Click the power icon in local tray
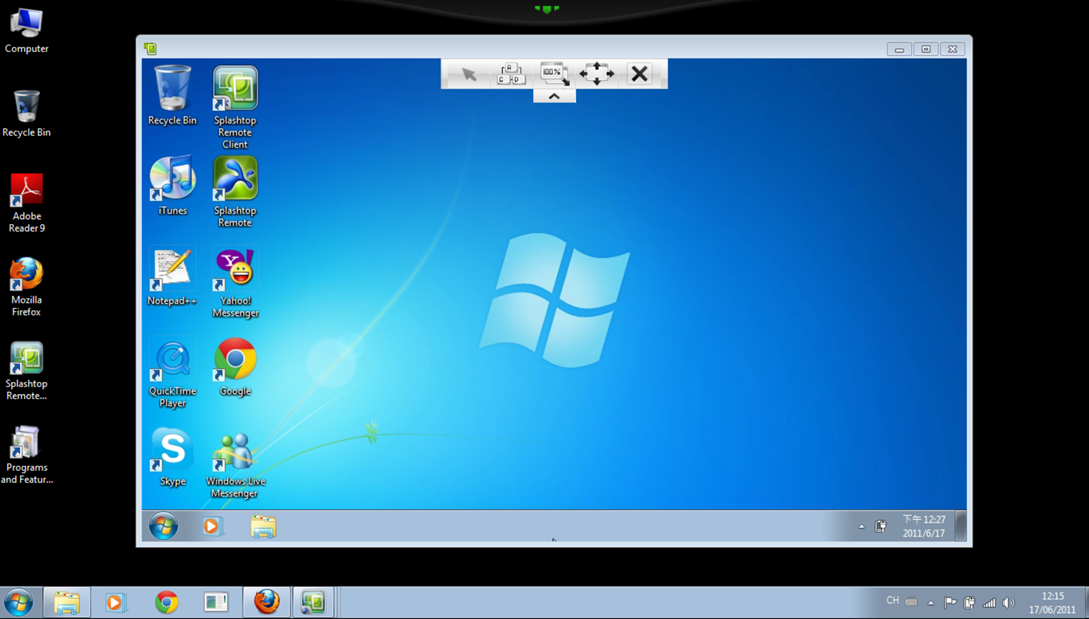The image size is (1089, 619). (970, 602)
